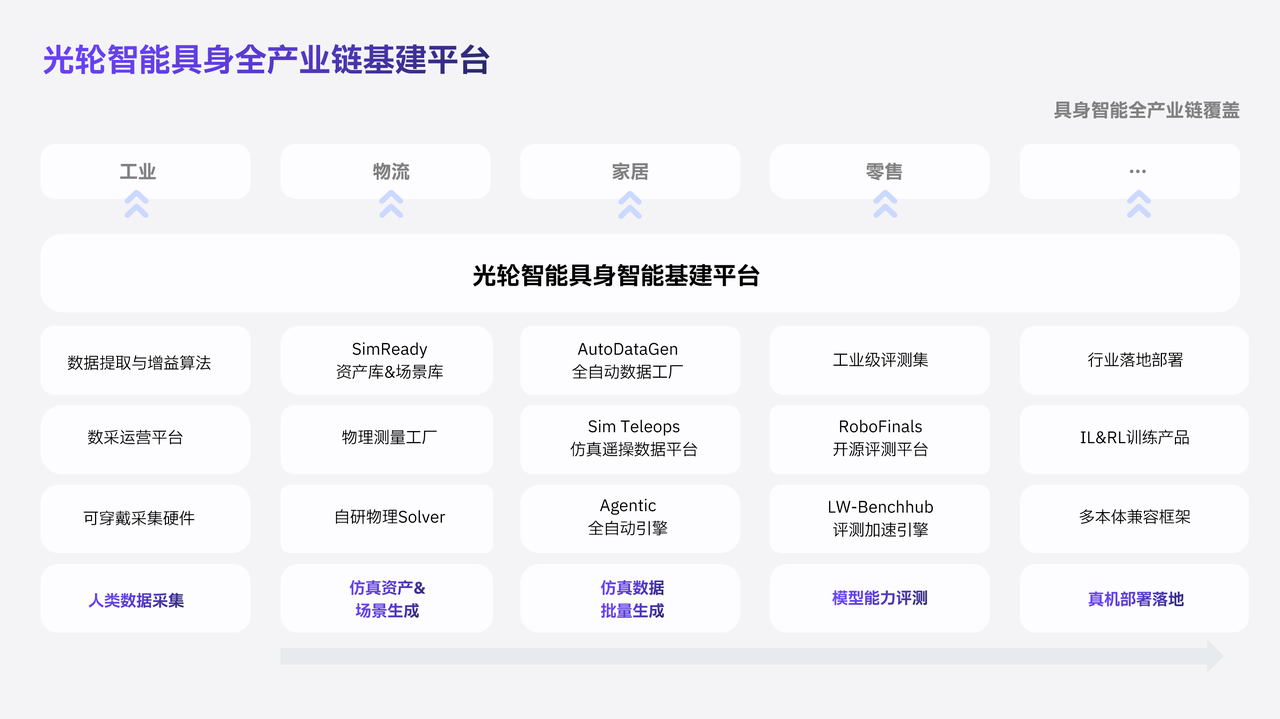
Task: Click the purple 人类数据采集 label
Action: 136,600
